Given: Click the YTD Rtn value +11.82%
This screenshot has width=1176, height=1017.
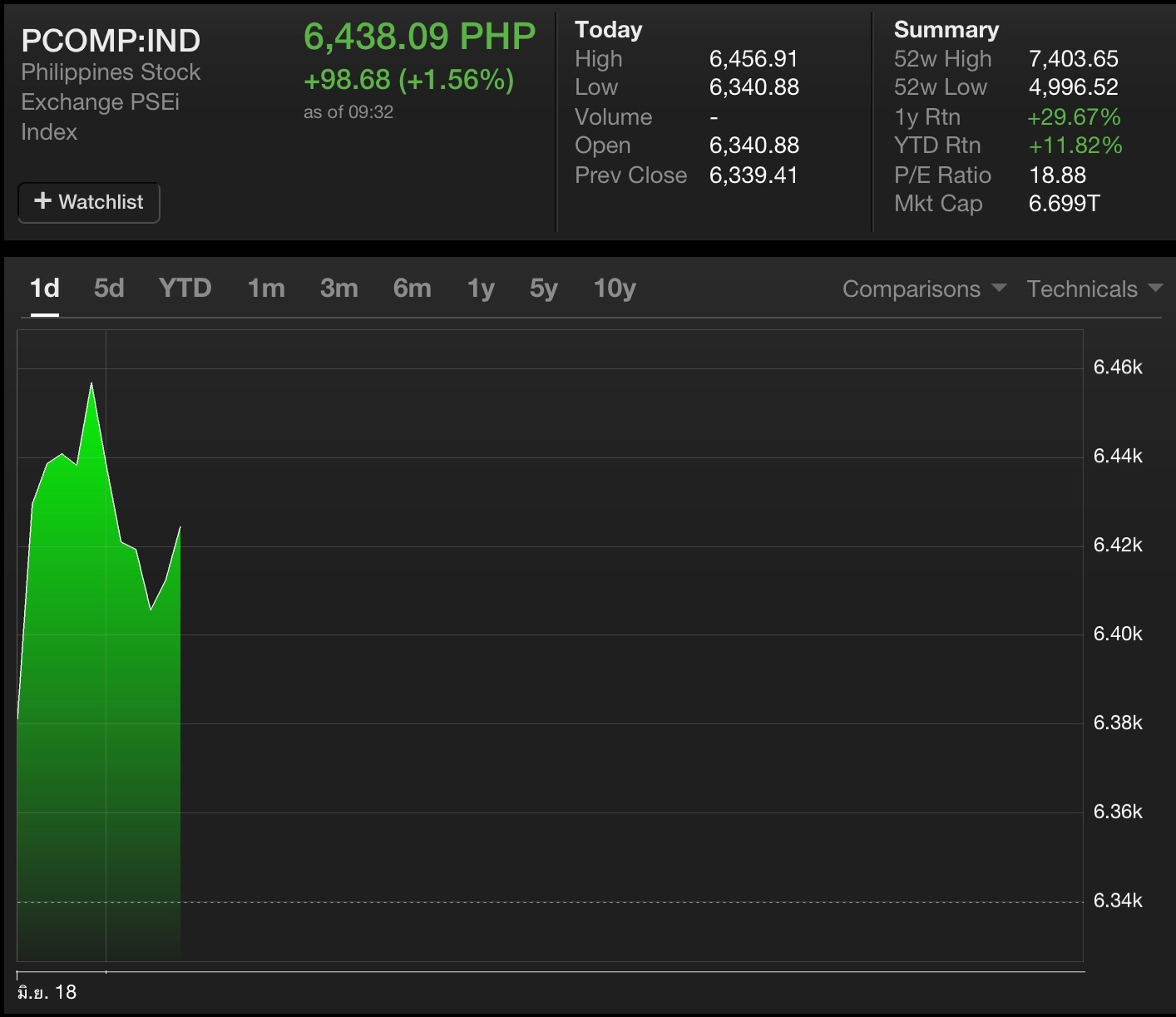Looking at the screenshot, I should (1075, 146).
